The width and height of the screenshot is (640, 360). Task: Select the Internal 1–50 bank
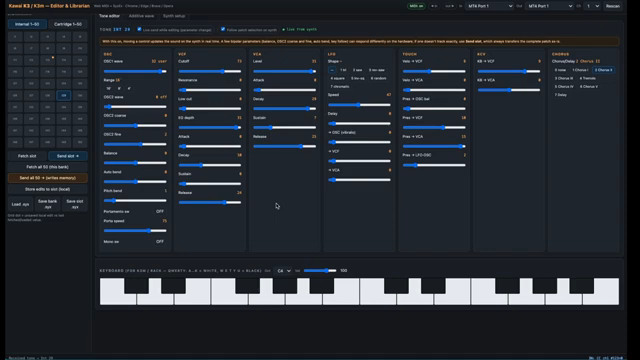click(27, 24)
